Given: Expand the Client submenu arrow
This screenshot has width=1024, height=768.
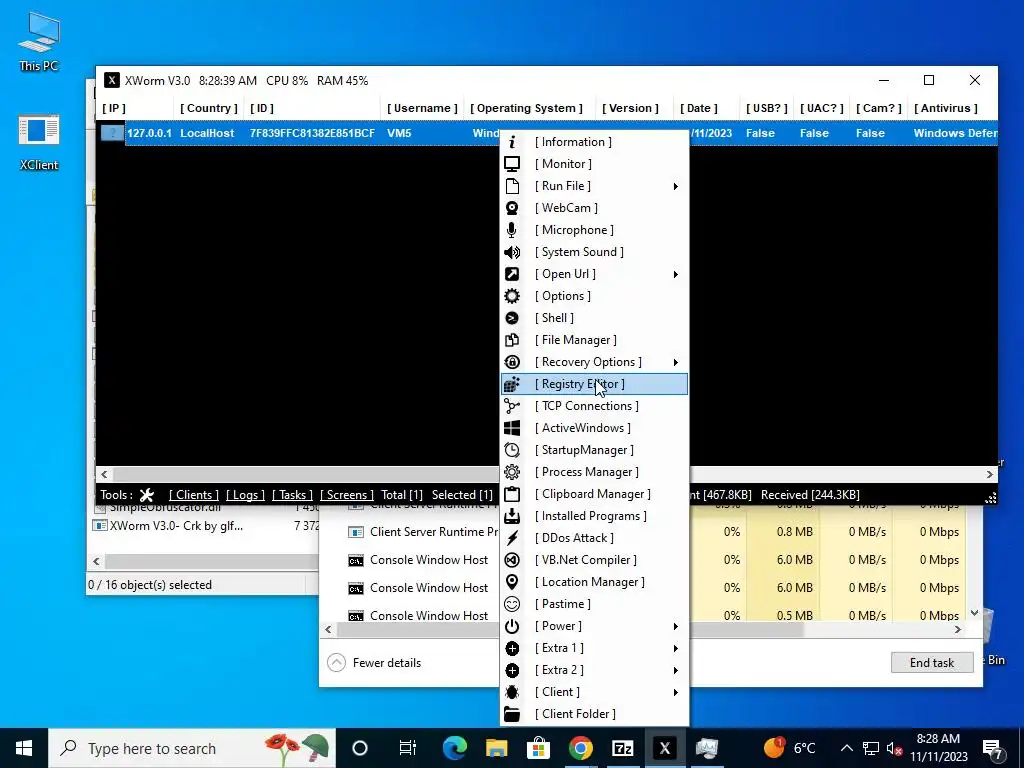Looking at the screenshot, I should point(676,692).
